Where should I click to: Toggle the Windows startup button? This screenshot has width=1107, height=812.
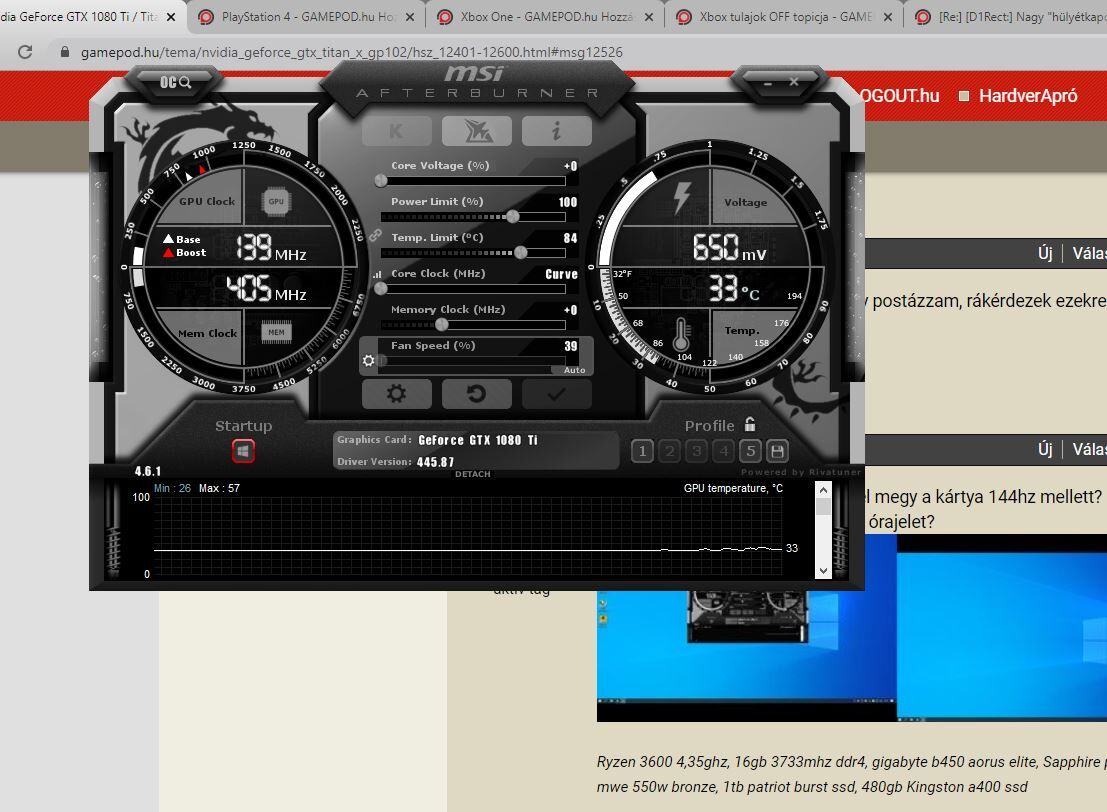click(x=243, y=451)
